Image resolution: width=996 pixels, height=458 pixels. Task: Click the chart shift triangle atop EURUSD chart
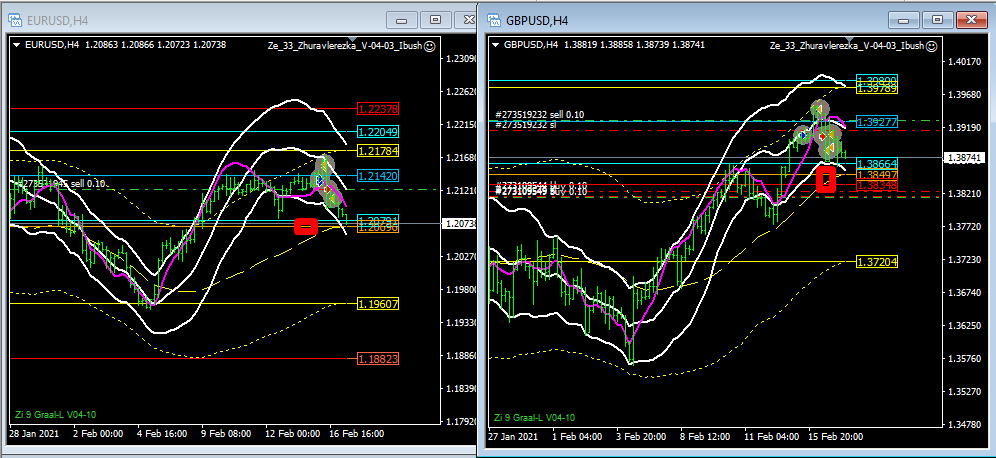click(353, 39)
